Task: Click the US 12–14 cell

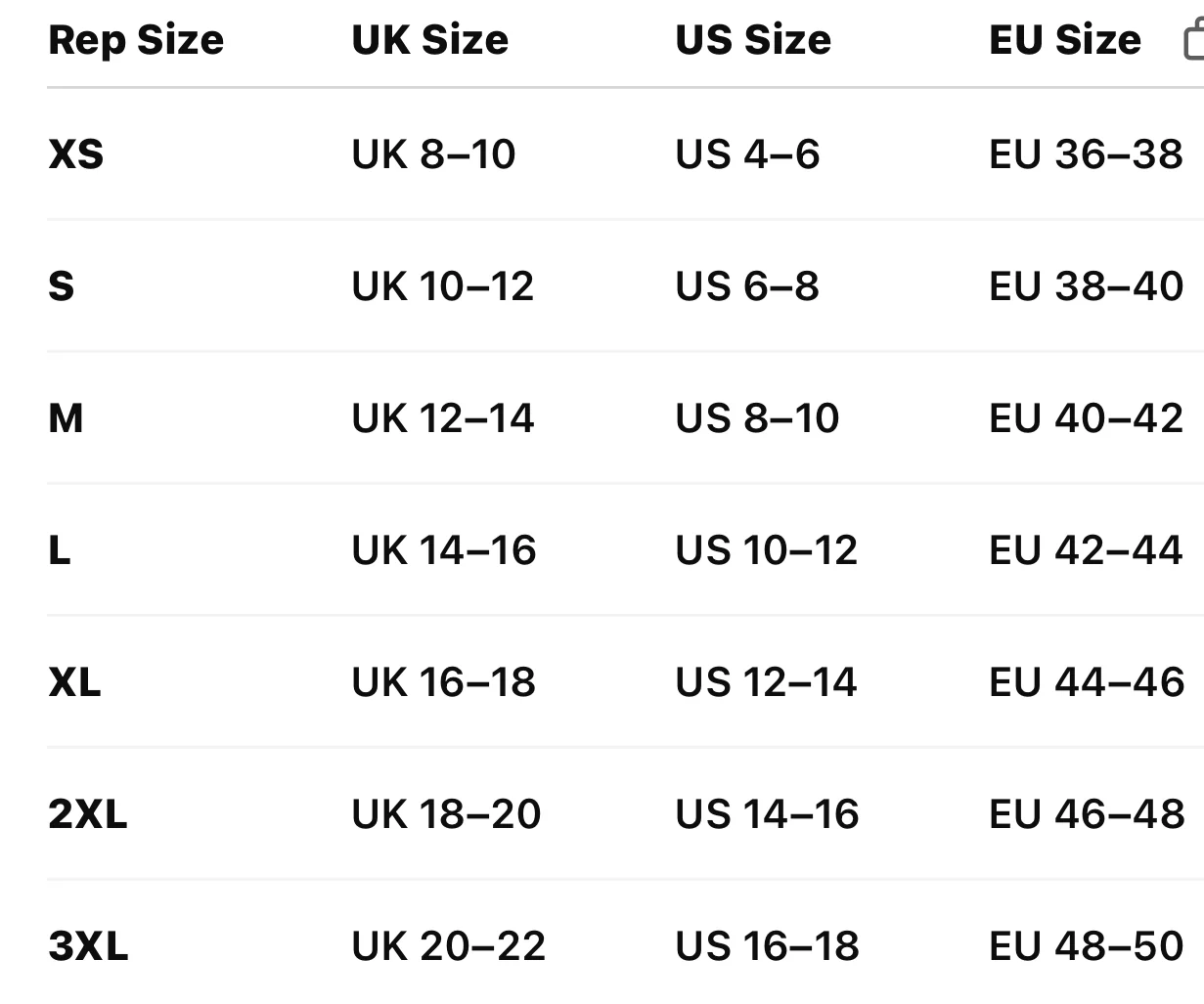Action: [765, 682]
